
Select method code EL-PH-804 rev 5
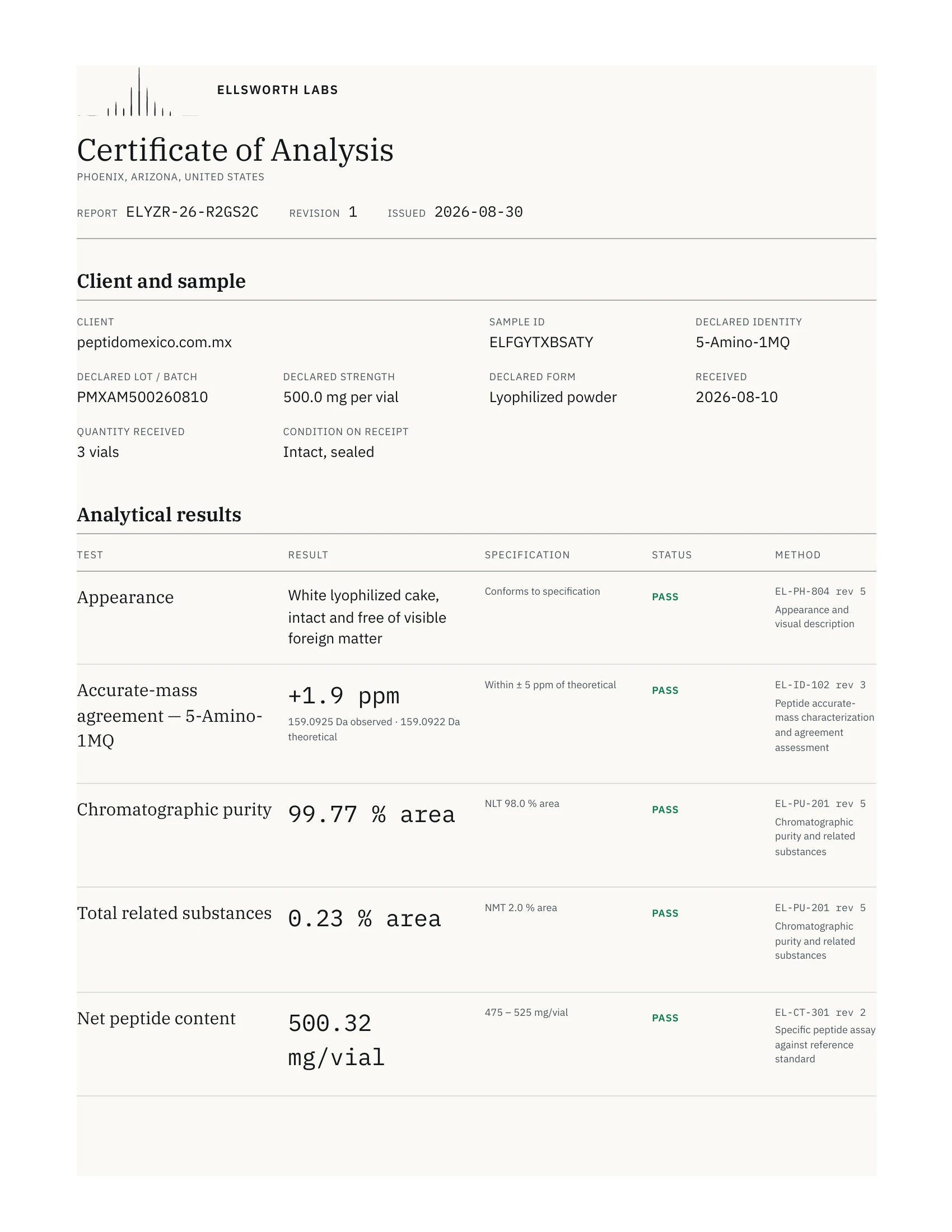(x=820, y=591)
